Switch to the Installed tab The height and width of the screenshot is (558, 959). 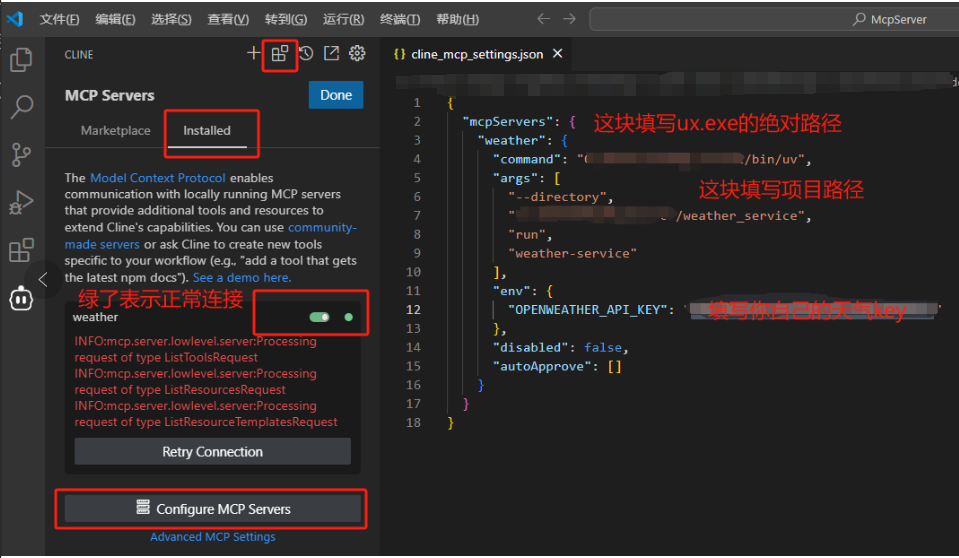point(207,130)
